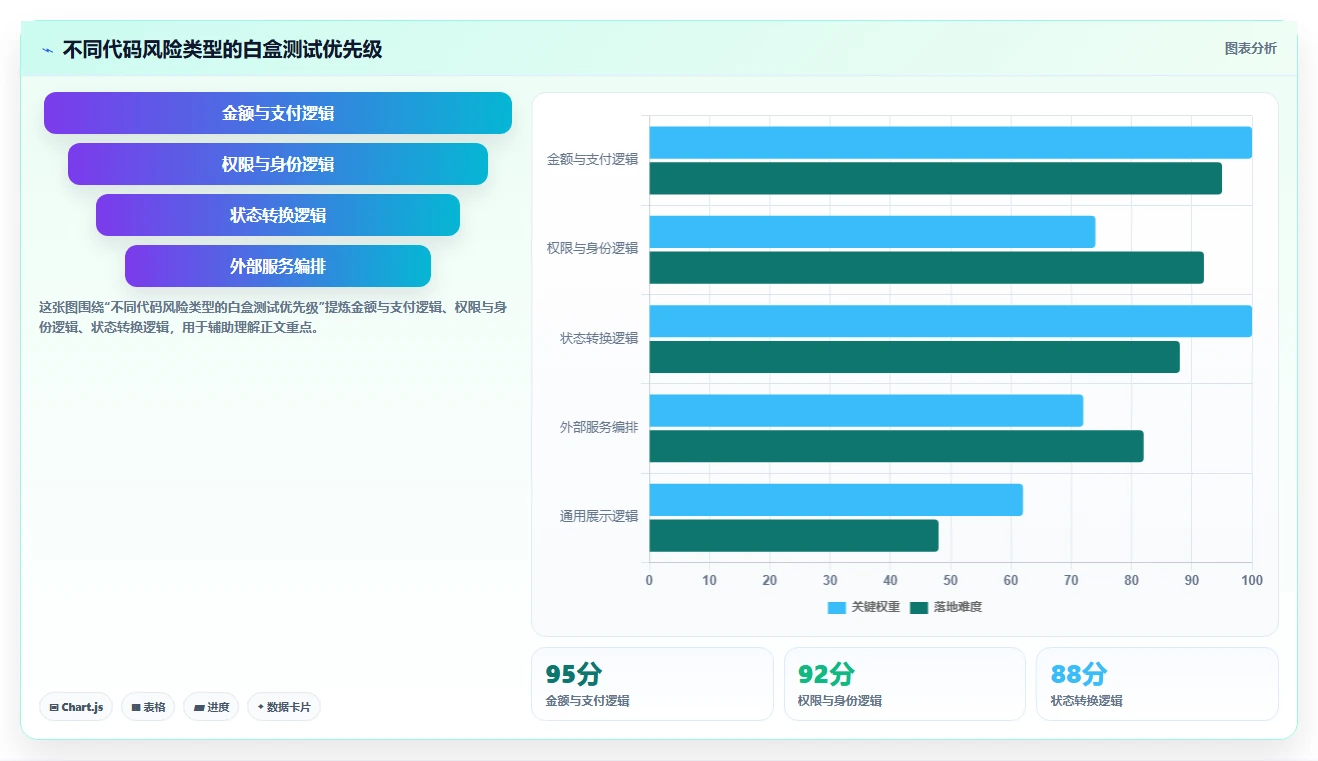Viewport: 1318px width, 761px height.
Task: Select the 金额与支付逻辑 funnel bar
Action: pyautogui.click(x=278, y=113)
